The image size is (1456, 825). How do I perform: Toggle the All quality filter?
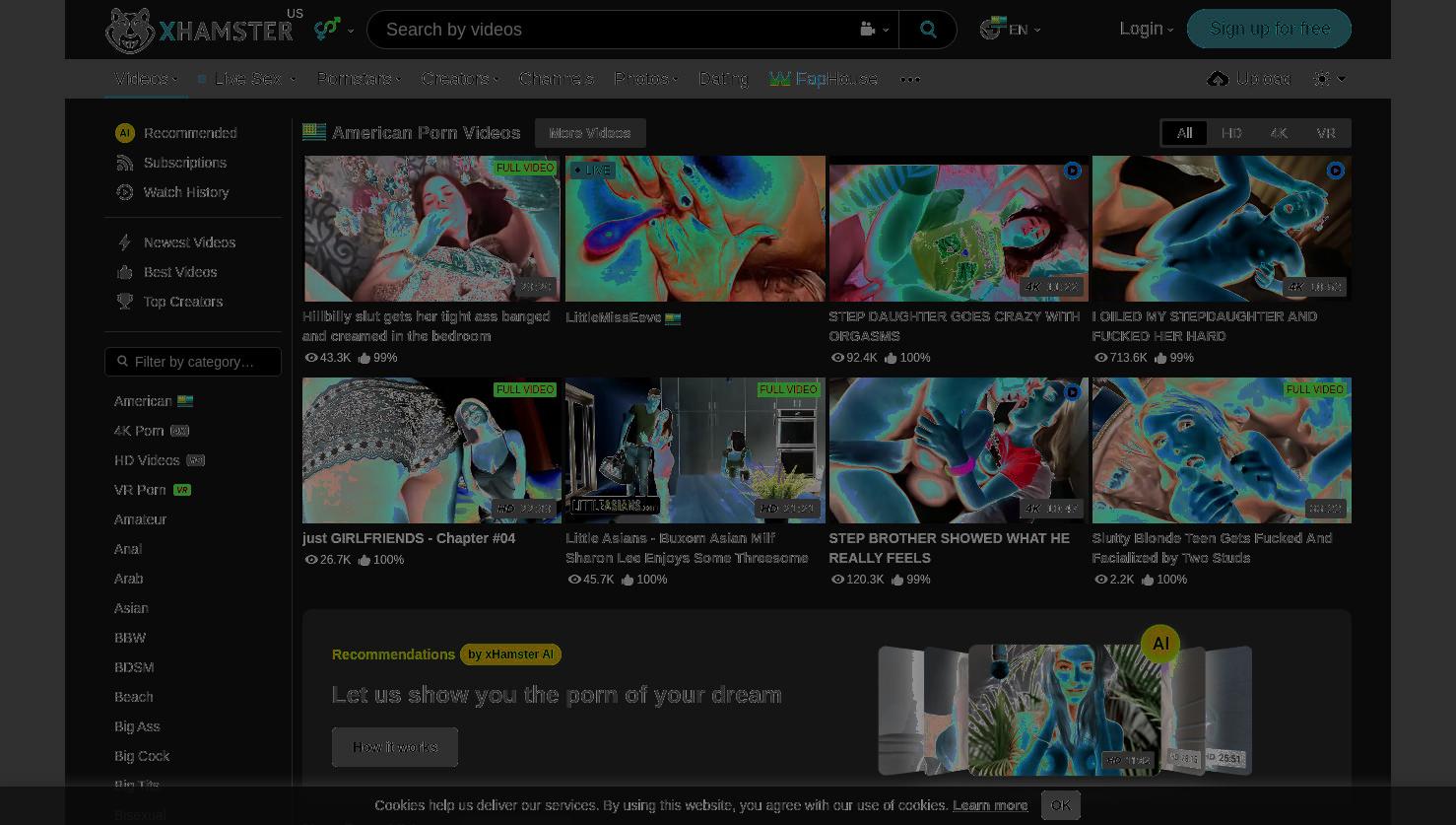click(1184, 133)
